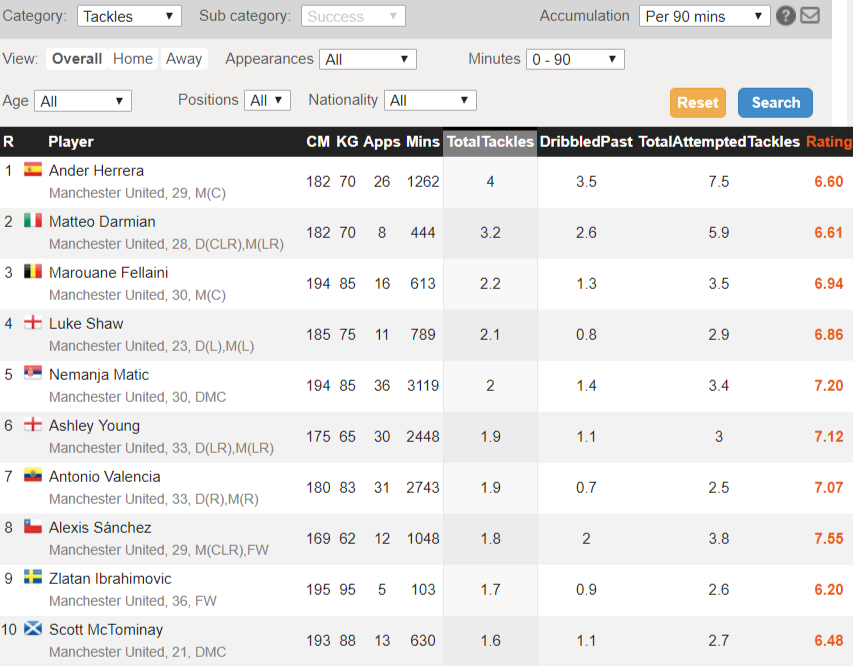853x666 pixels.
Task: Click 'Manchester United, 23, D(L),M(L)' subtitle
Action: pyautogui.click(x=151, y=346)
